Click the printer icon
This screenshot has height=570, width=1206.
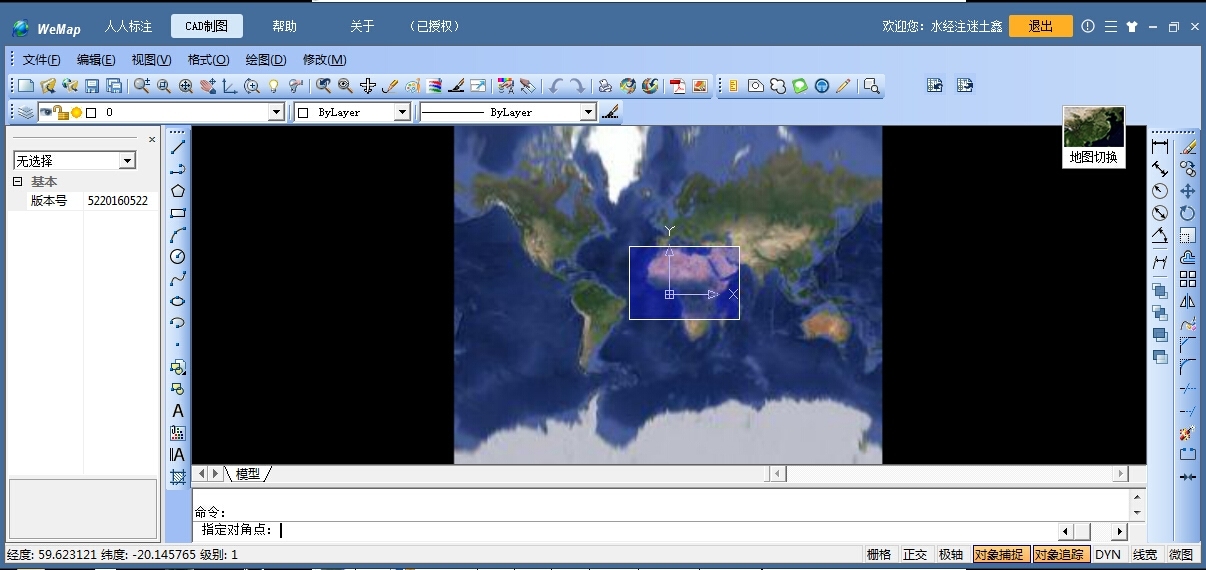click(x=605, y=86)
